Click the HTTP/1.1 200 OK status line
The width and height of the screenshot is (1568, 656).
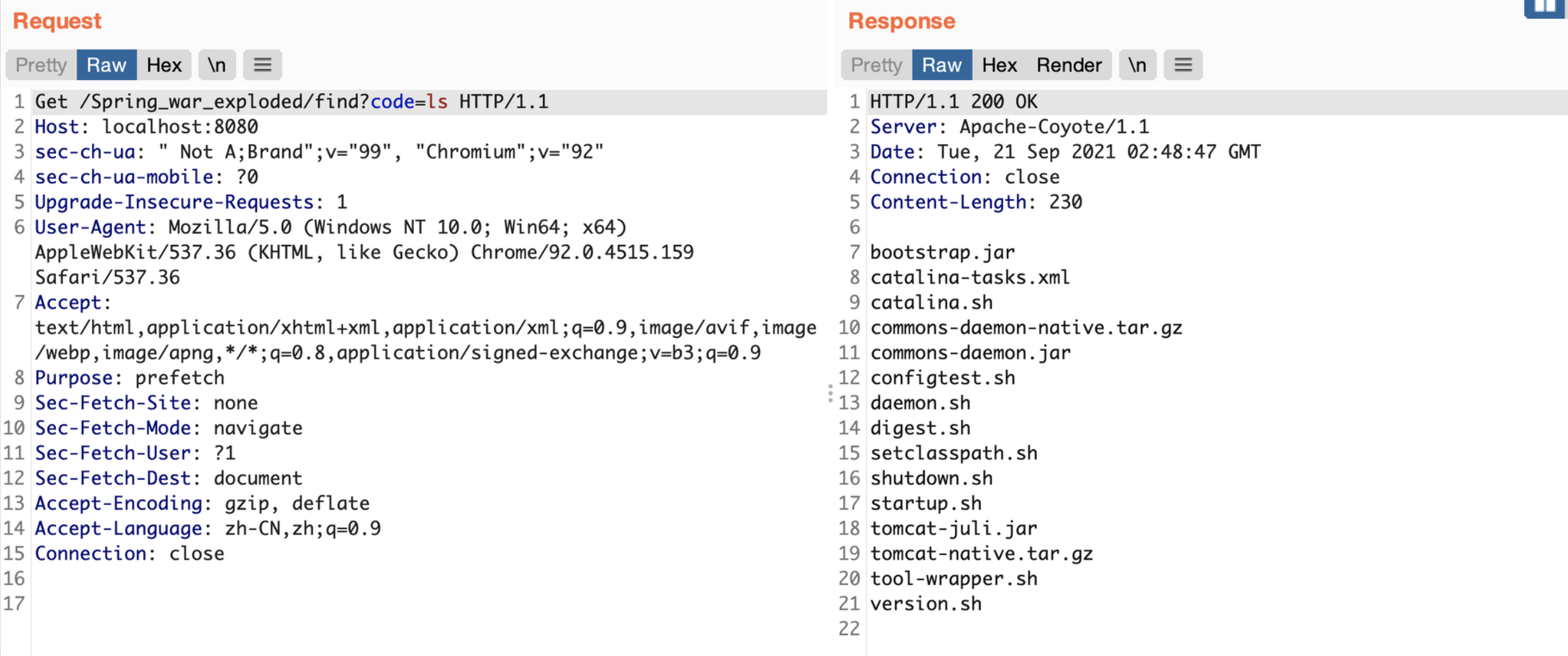click(953, 102)
